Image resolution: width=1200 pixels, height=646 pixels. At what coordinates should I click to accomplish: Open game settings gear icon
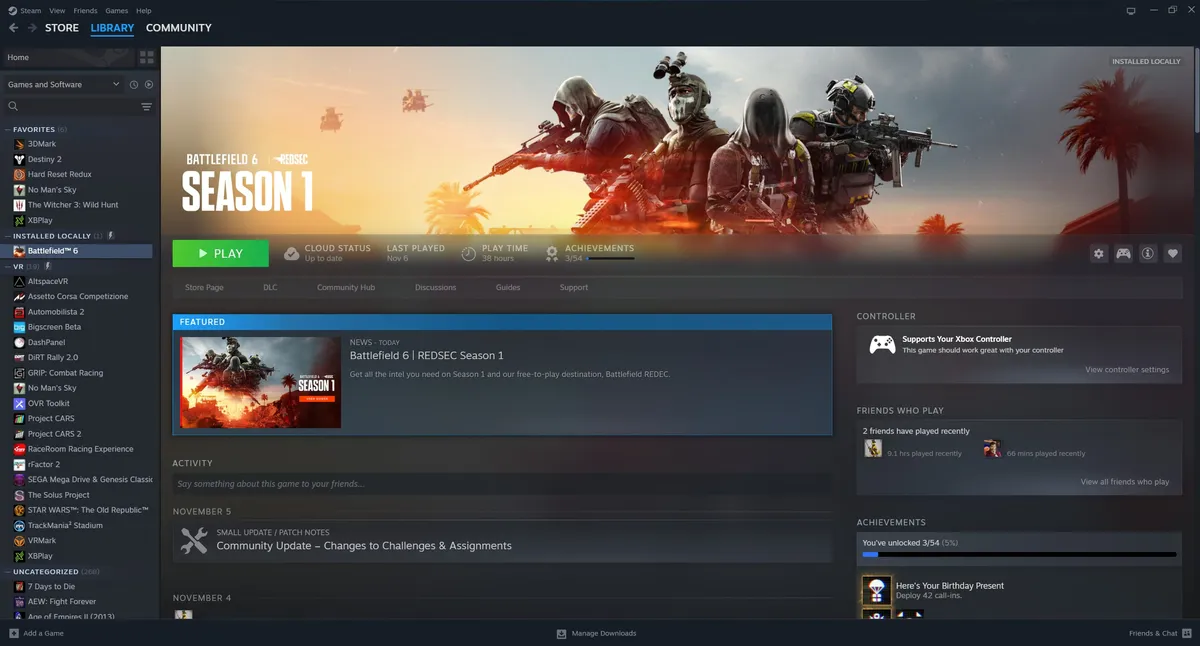1098,254
